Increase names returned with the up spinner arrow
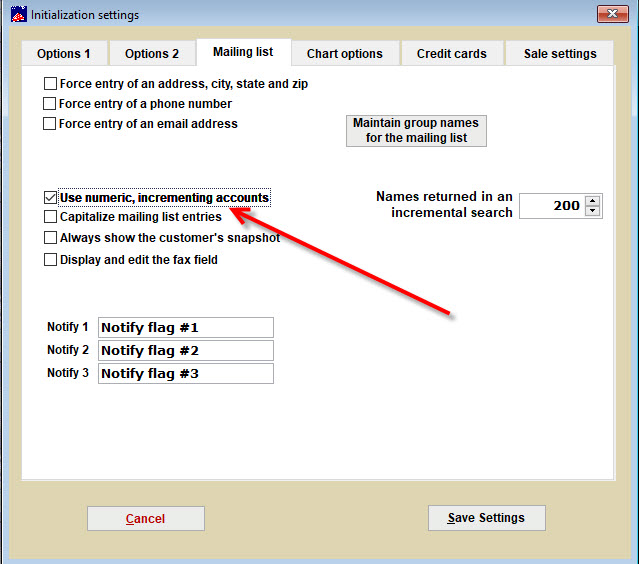The image size is (639, 564). click(593, 201)
